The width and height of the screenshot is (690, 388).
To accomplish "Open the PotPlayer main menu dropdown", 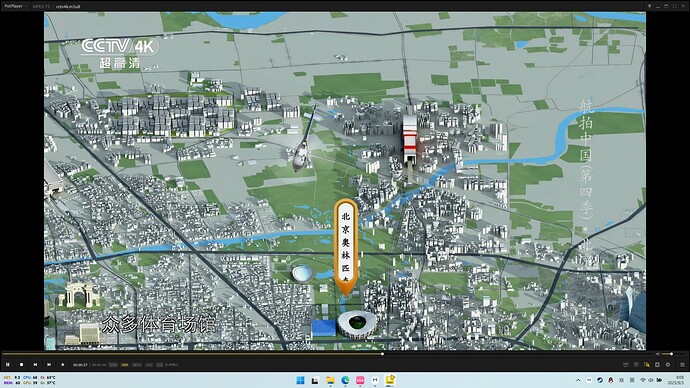I will [x=15, y=6].
